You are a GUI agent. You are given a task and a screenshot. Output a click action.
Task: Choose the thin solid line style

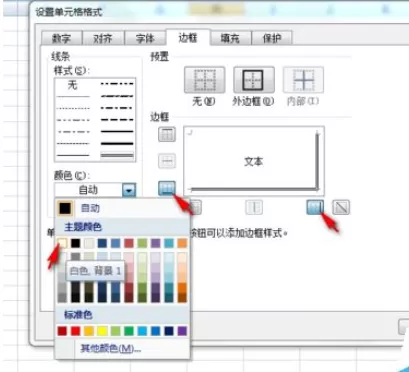tap(73, 155)
